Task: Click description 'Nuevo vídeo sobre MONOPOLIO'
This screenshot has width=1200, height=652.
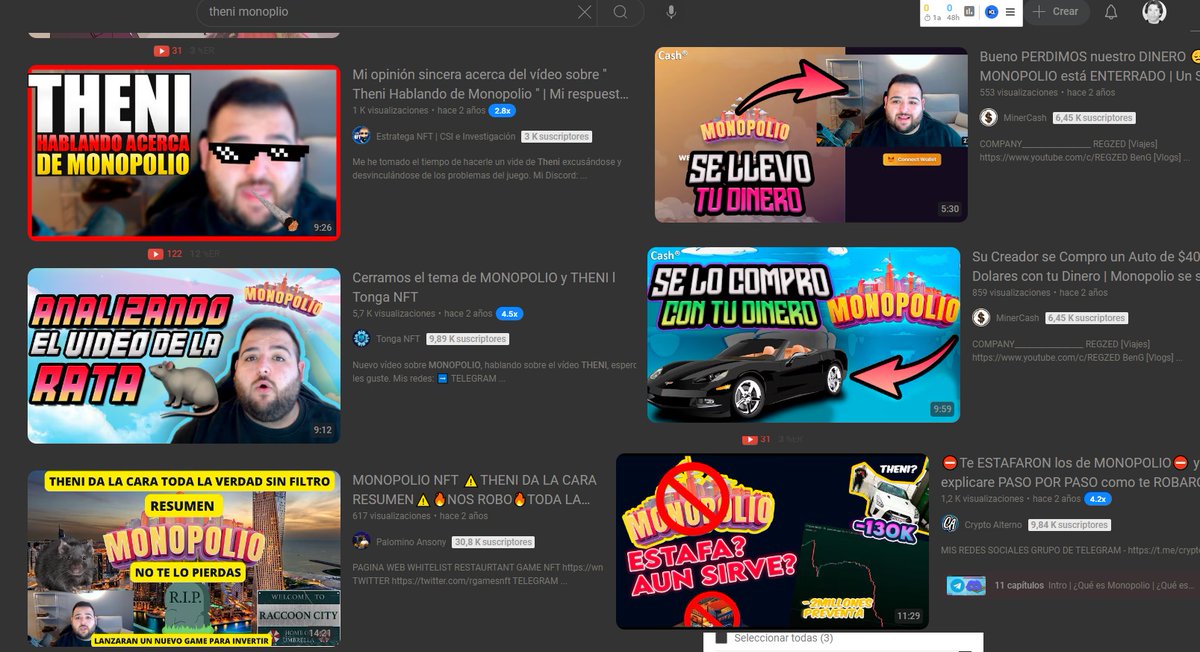Action: tap(494, 371)
